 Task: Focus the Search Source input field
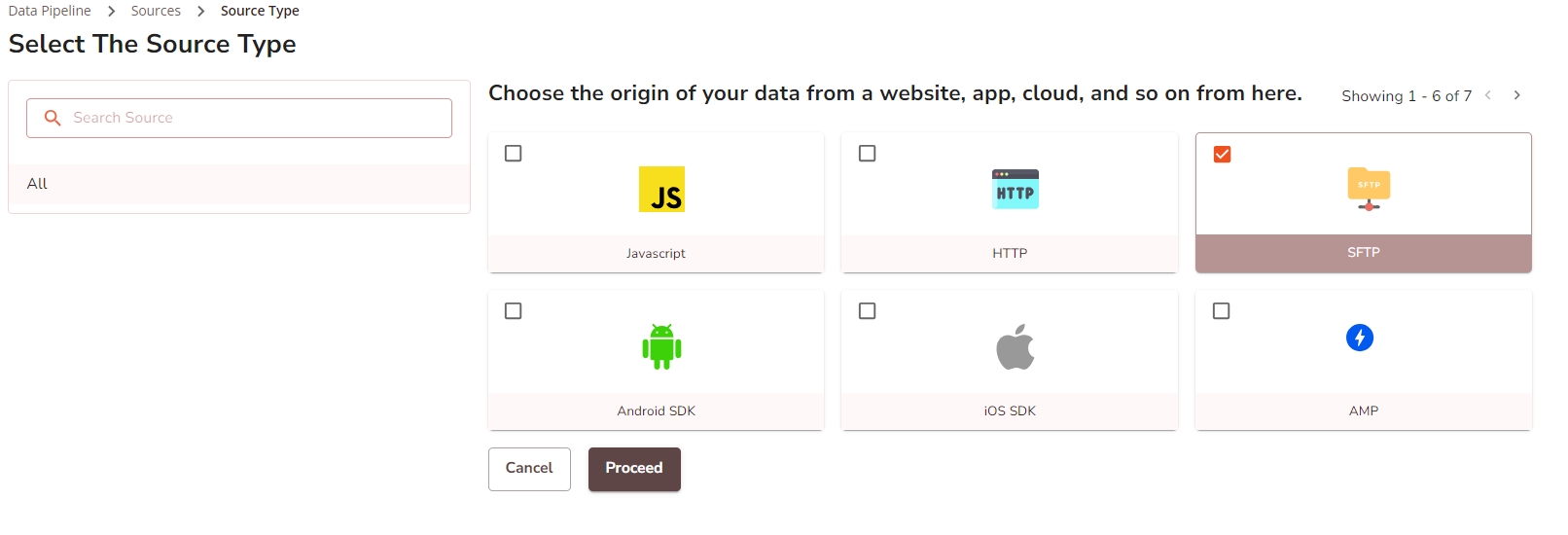pos(253,118)
